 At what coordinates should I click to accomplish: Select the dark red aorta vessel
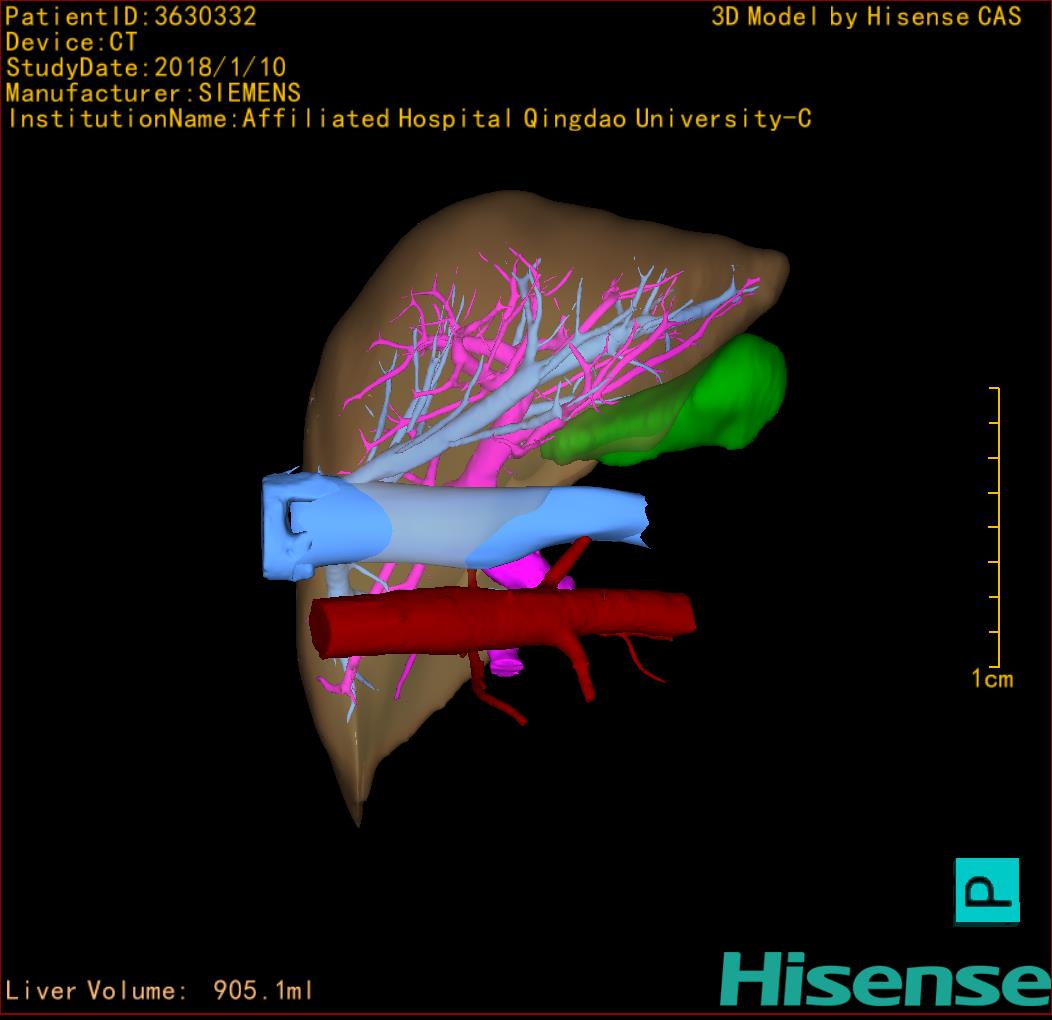pyautogui.click(x=500, y=616)
